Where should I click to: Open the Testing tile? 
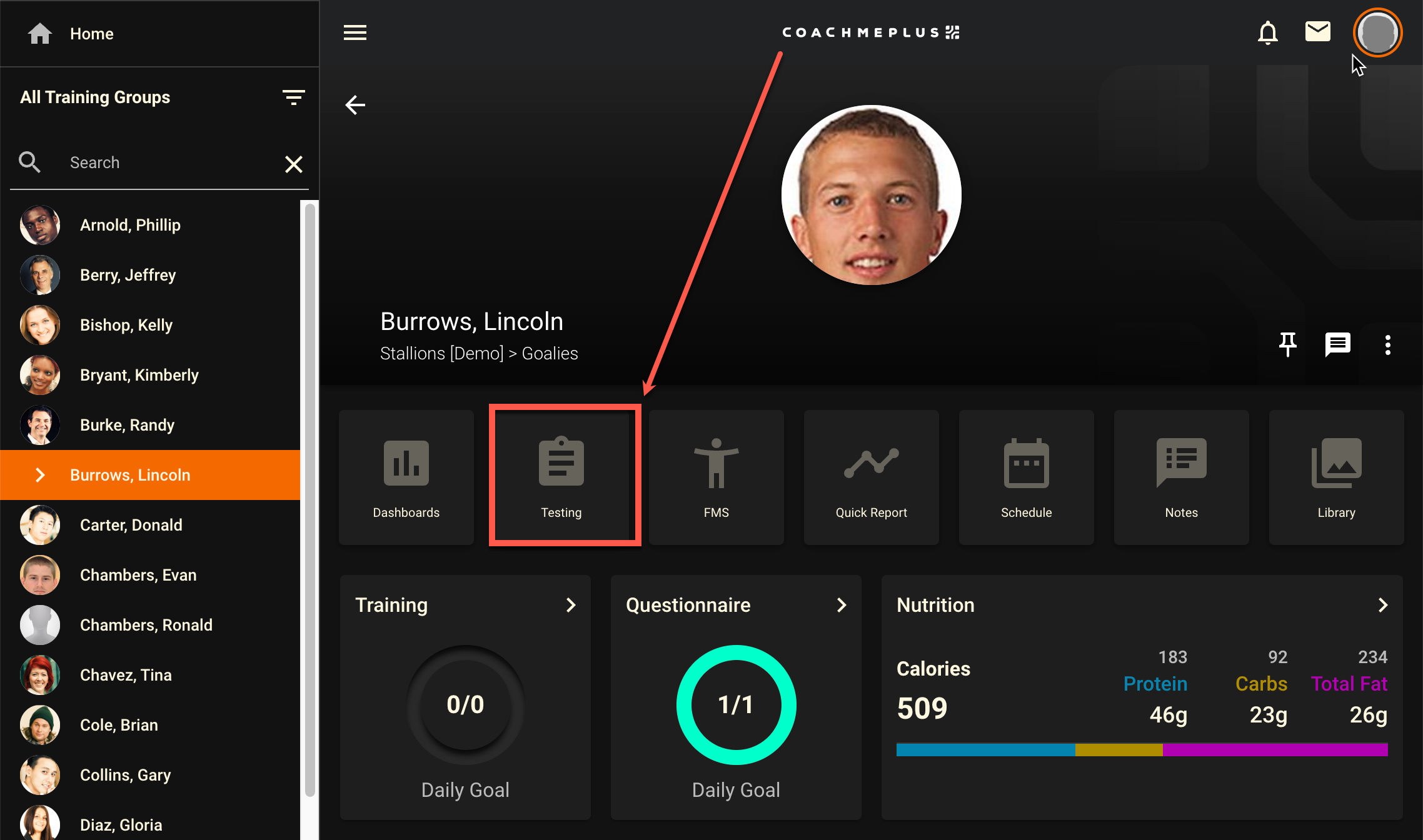(x=561, y=477)
